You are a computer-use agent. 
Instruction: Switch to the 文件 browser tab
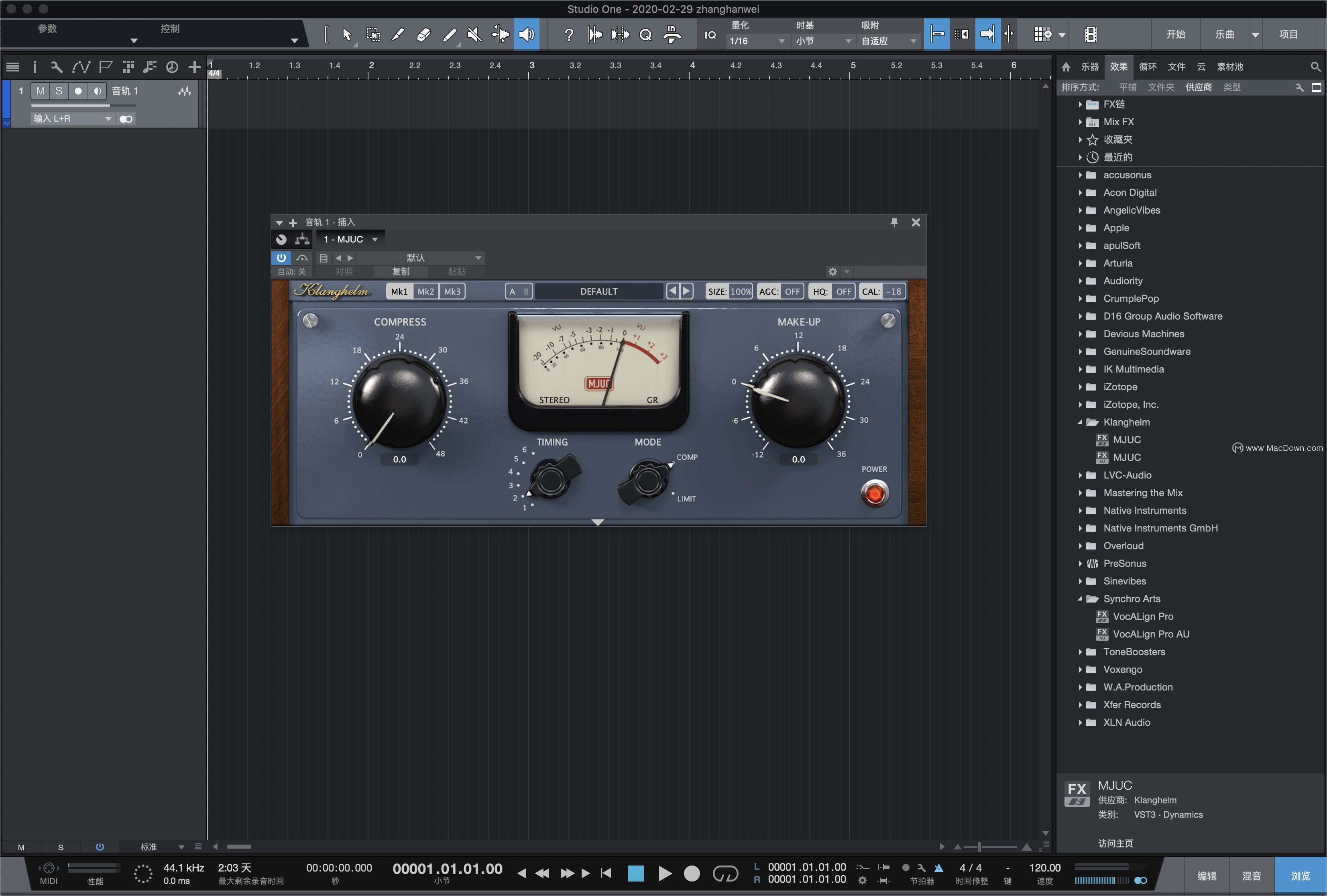pyautogui.click(x=1176, y=67)
